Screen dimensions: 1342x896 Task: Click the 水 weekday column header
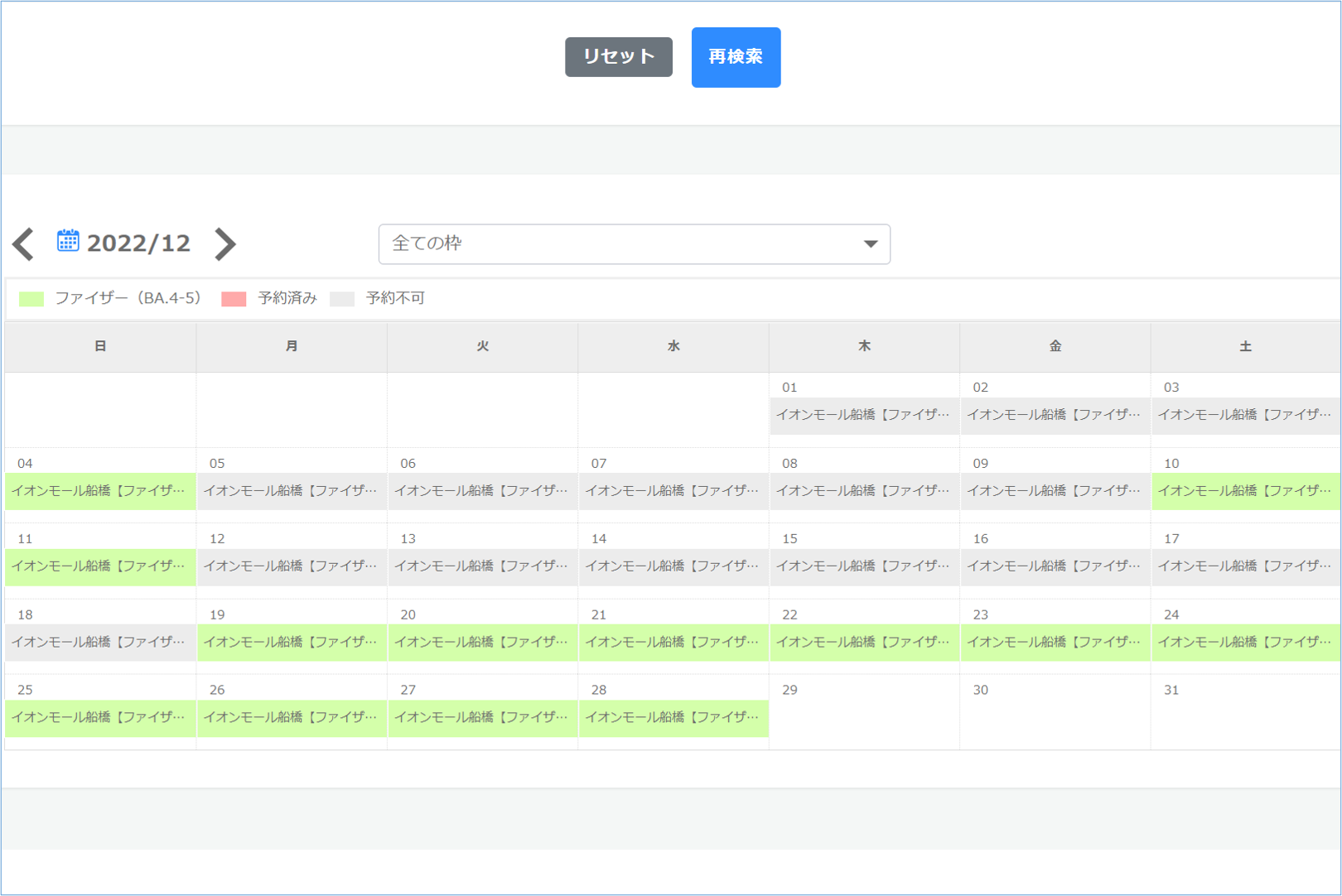tap(673, 347)
